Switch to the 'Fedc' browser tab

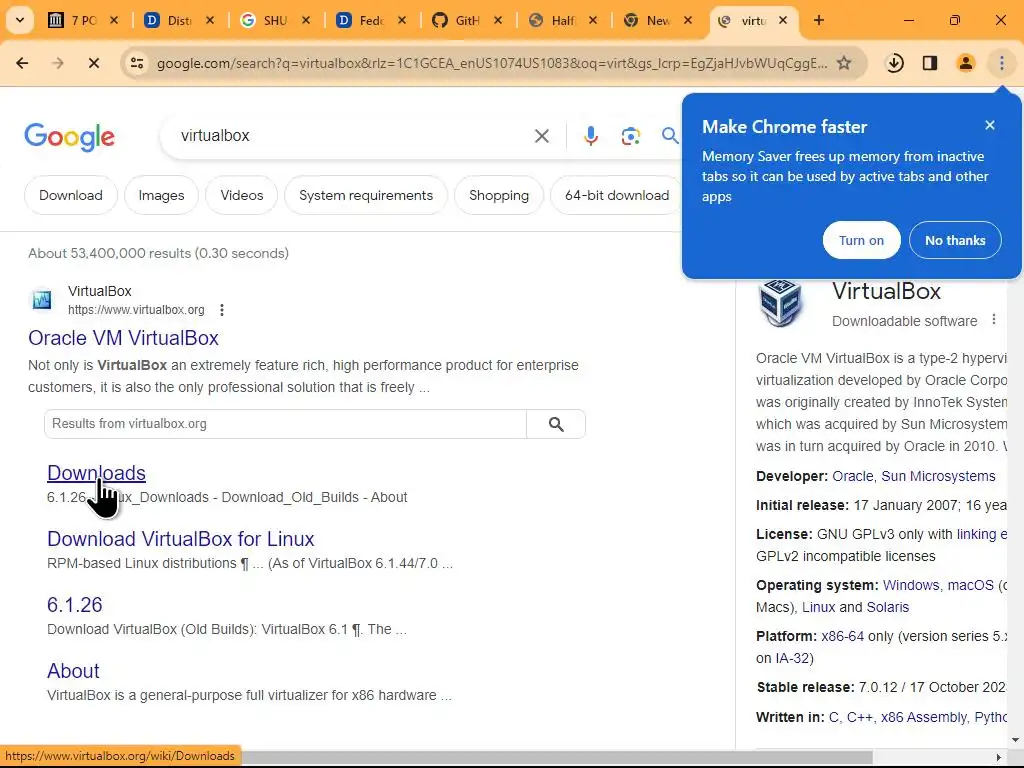pos(371,20)
